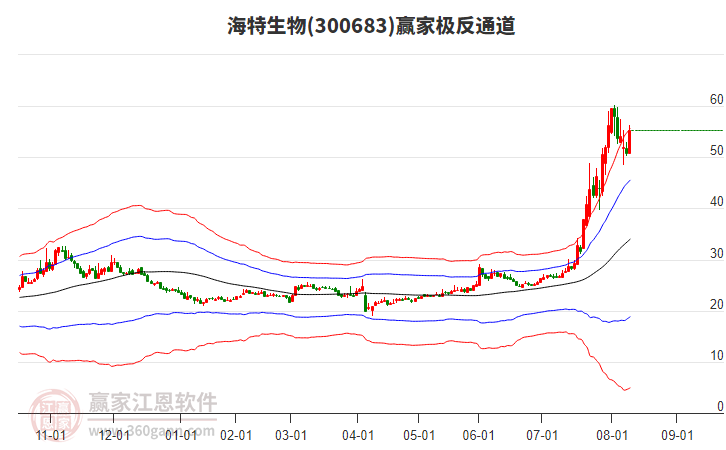Viewport: 726px width, 450px height.
Task: Click the 10 value on the price axis
Action: coord(717,356)
